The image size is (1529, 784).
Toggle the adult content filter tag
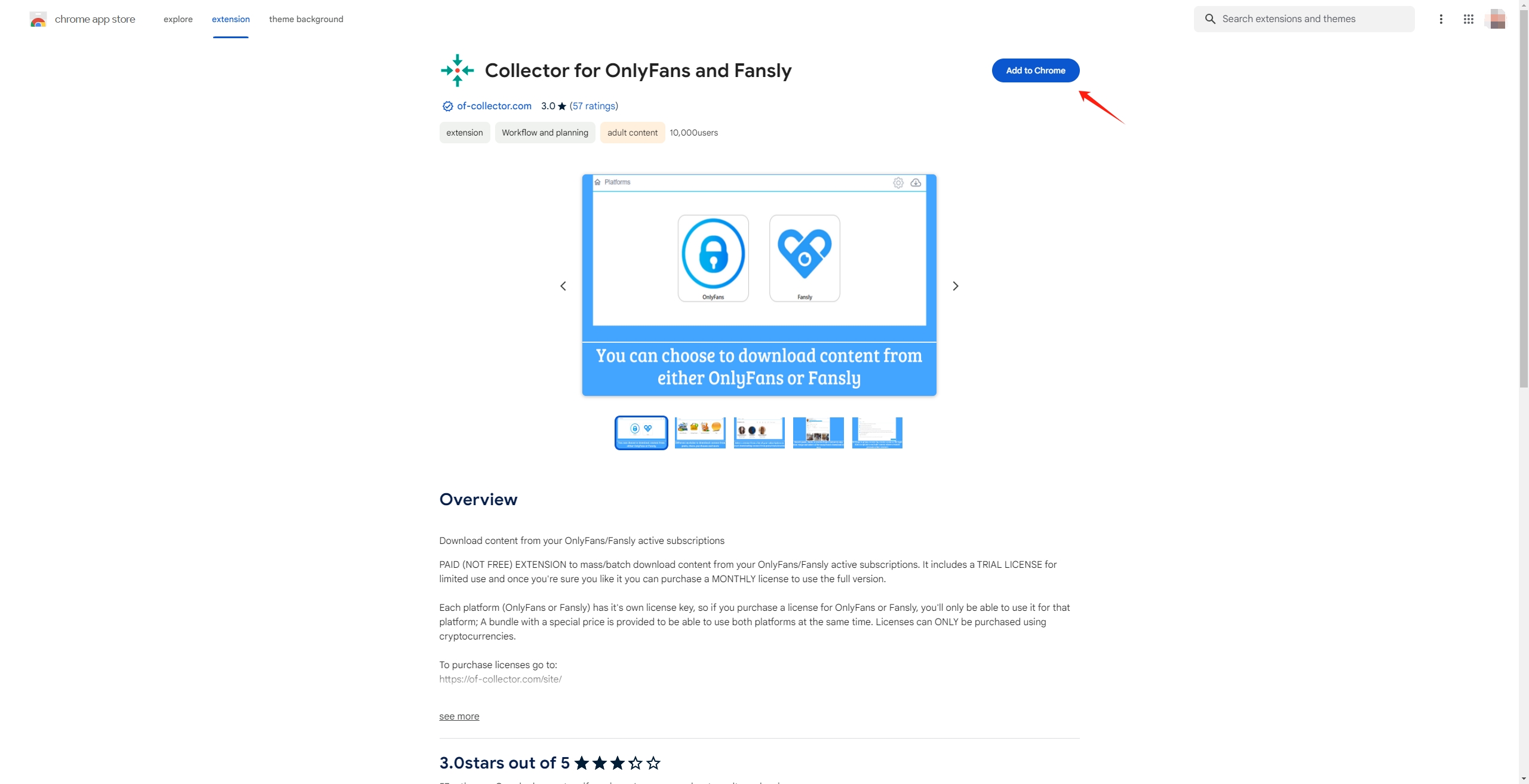click(x=632, y=132)
